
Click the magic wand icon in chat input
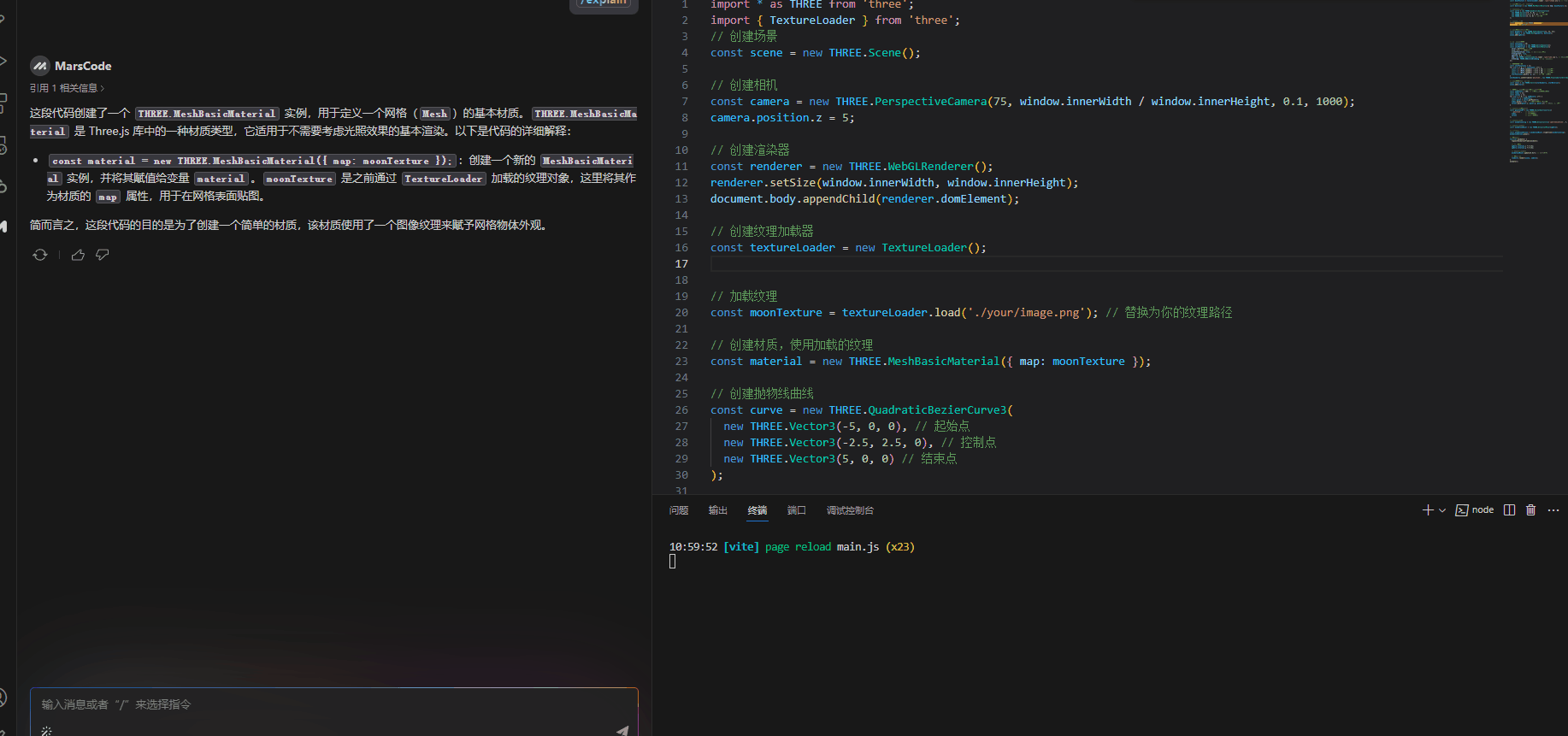tap(46, 730)
